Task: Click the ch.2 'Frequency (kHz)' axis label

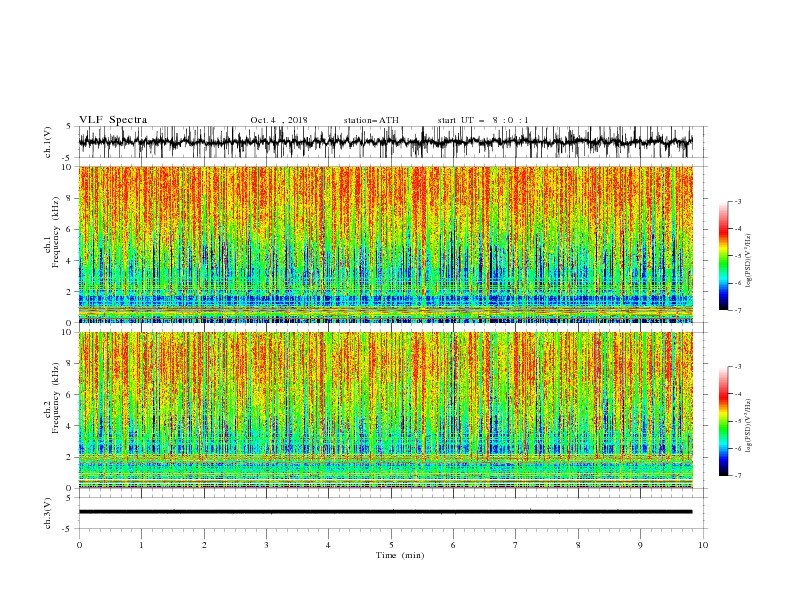Action: (x=55, y=398)
